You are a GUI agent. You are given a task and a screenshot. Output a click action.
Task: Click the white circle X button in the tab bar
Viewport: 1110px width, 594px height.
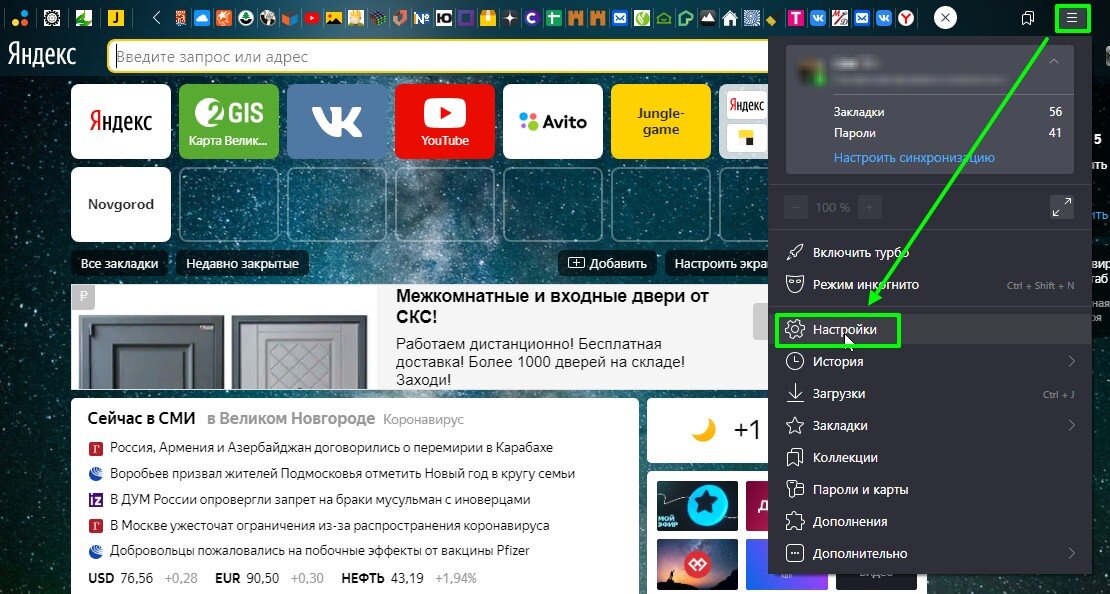click(x=945, y=18)
